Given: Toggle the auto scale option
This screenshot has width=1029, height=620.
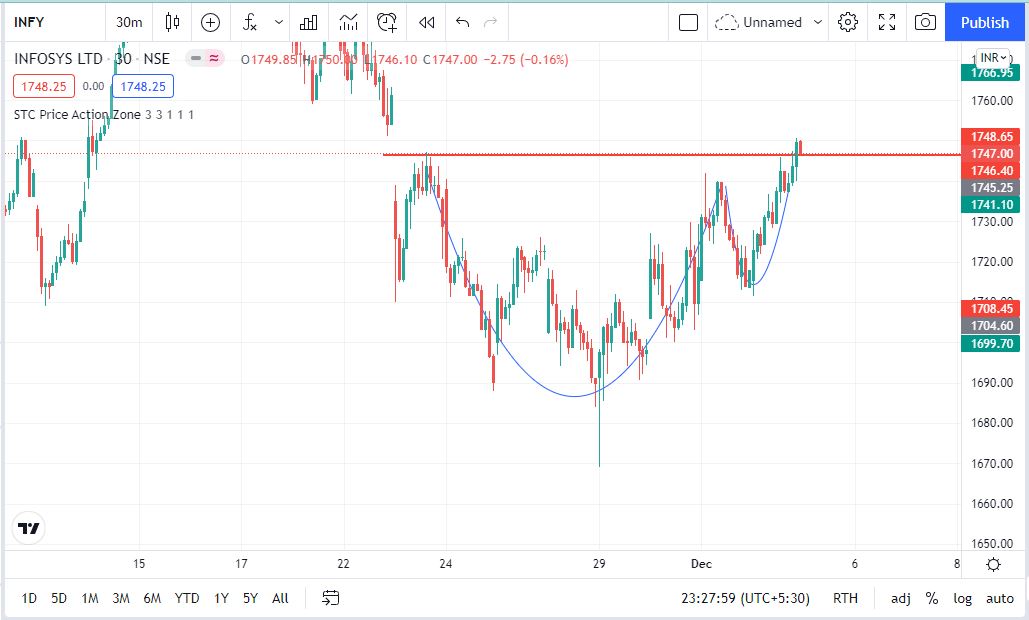Looking at the screenshot, I should [999, 598].
